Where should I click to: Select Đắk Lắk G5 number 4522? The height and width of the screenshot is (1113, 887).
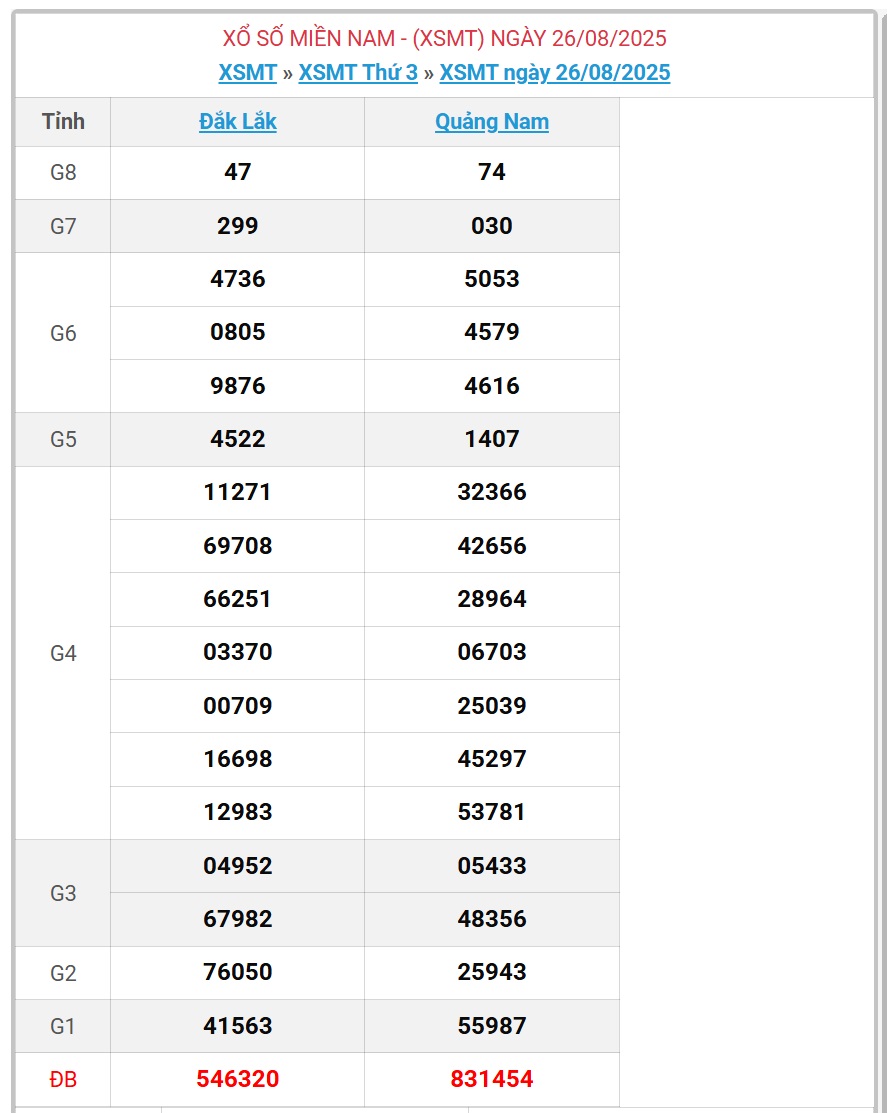click(x=237, y=439)
